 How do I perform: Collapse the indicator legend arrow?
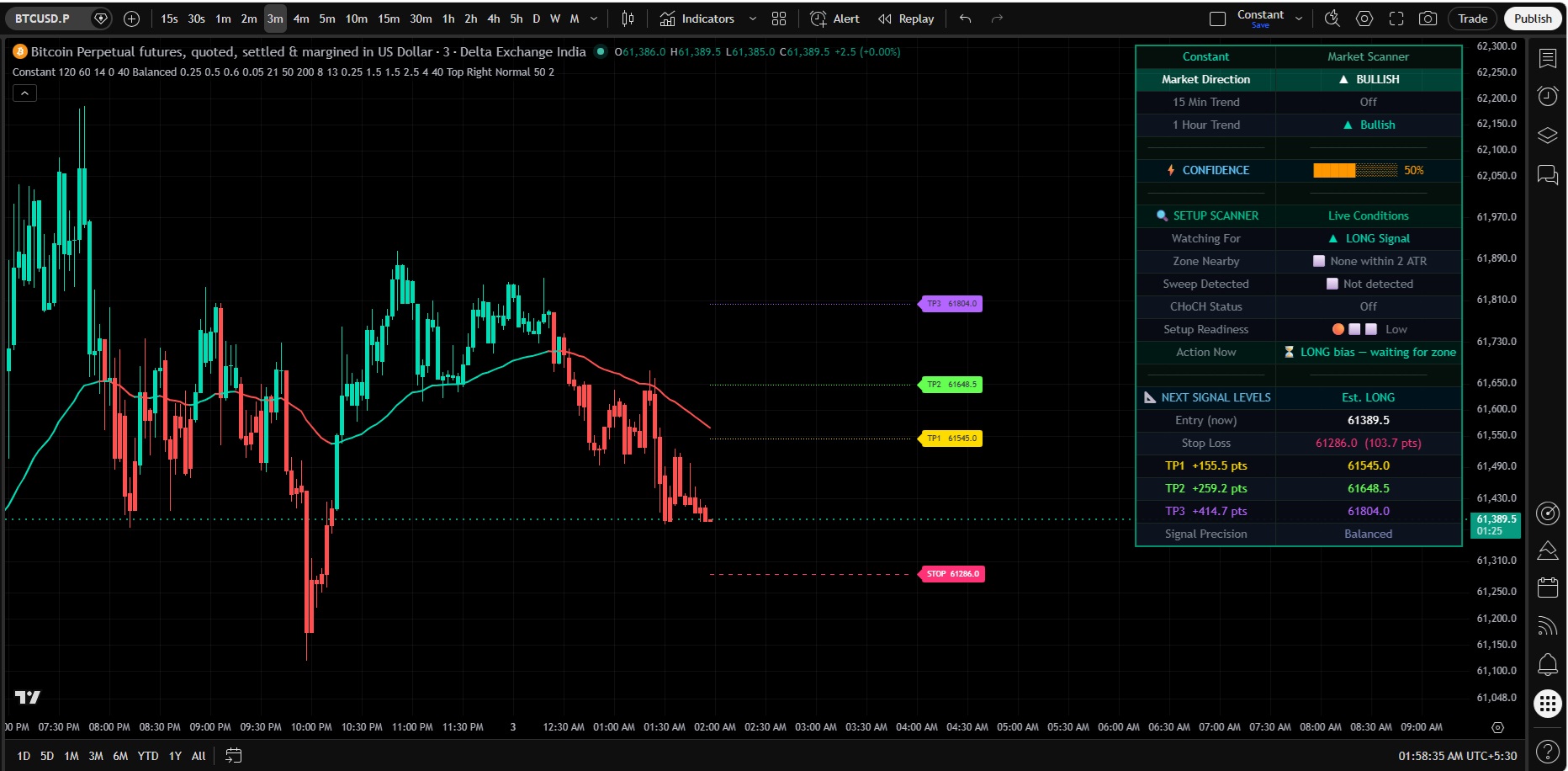[x=24, y=93]
